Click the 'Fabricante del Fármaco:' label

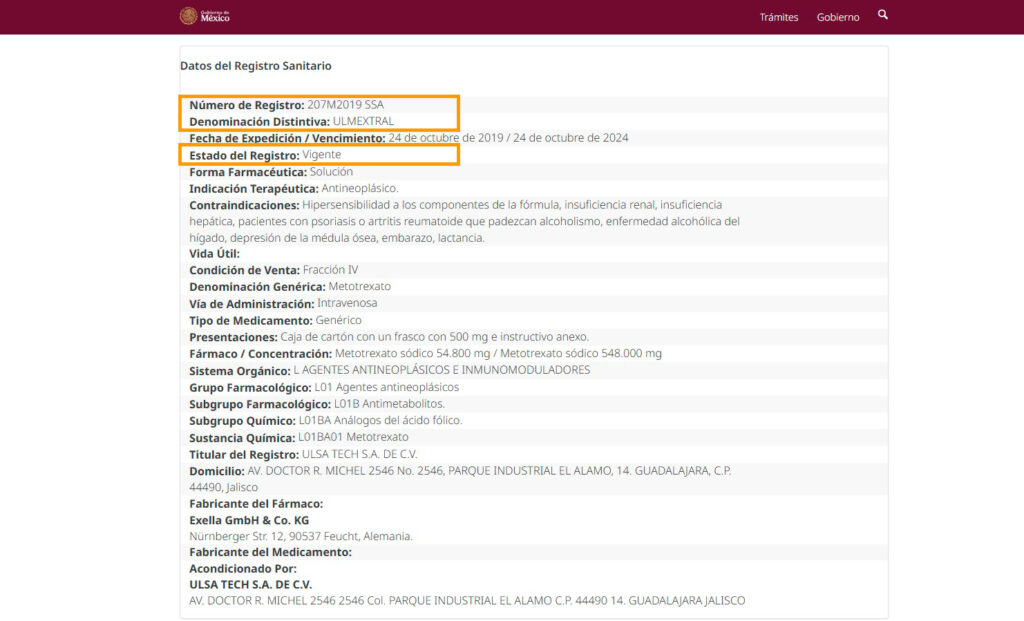coord(256,503)
